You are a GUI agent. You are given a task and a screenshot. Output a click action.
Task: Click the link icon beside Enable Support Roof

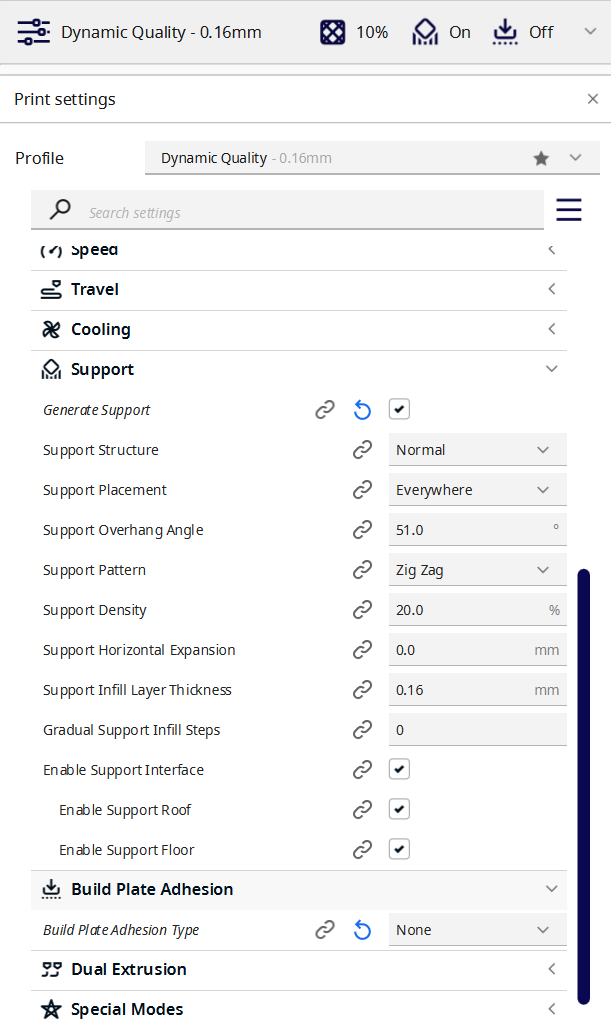pyautogui.click(x=362, y=810)
